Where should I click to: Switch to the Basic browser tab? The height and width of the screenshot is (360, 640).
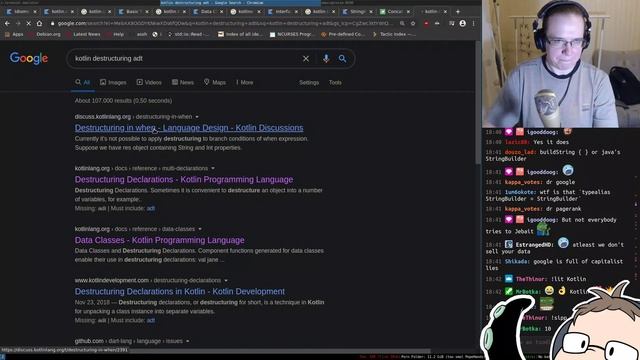[x=133, y=12]
